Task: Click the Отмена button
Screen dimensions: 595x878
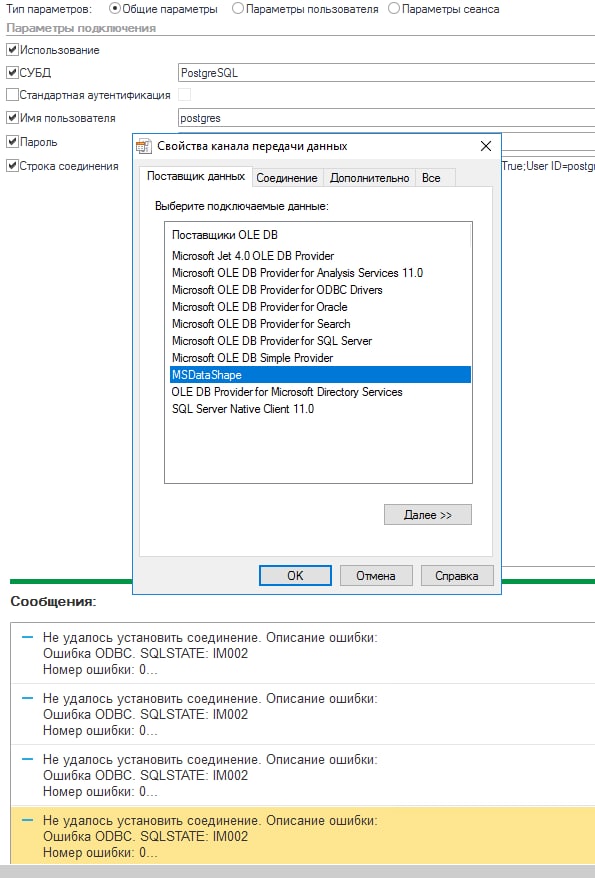Action: pyautogui.click(x=376, y=576)
